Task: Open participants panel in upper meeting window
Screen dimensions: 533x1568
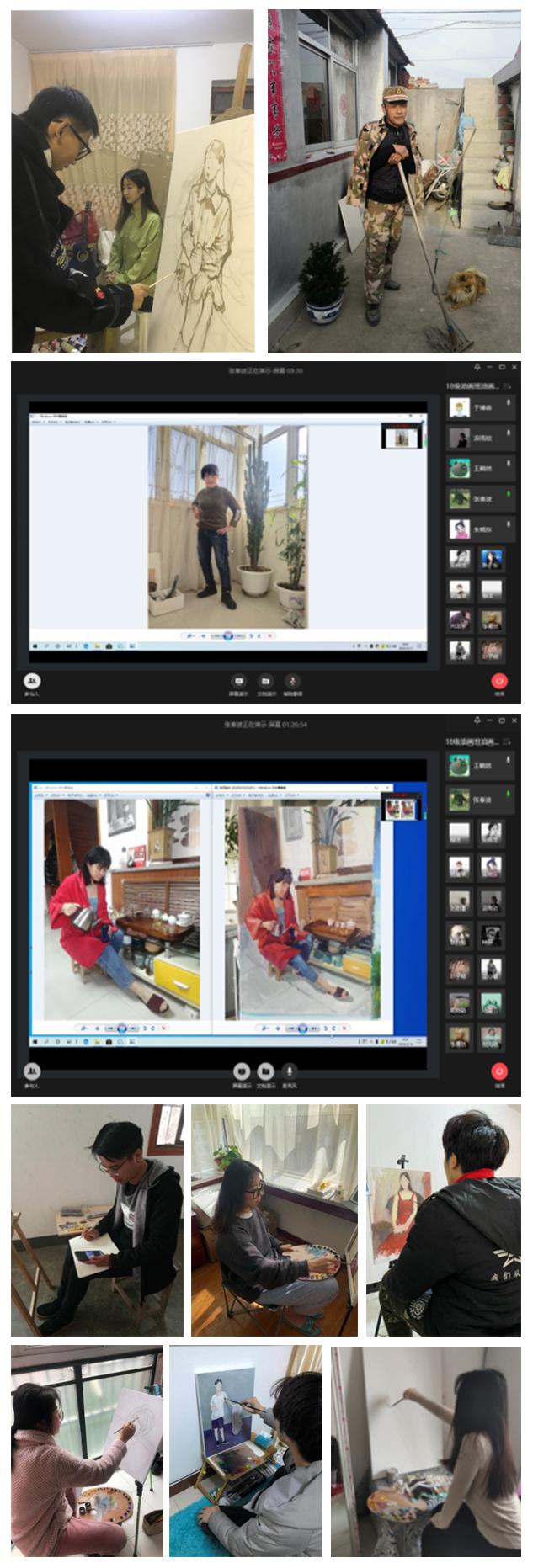Action: 32,680
